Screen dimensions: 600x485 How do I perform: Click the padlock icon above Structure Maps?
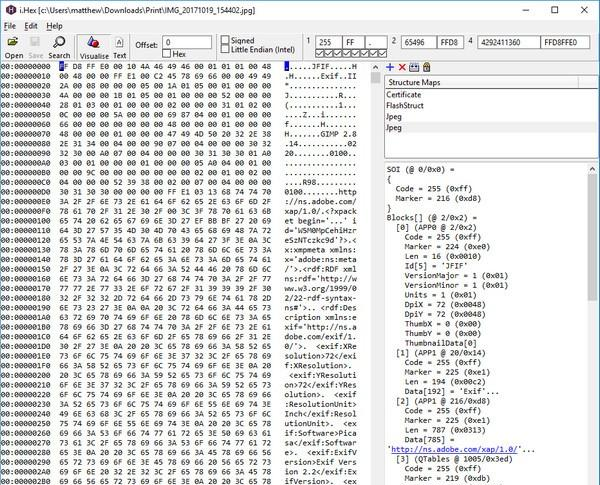pyautogui.click(x=426, y=67)
